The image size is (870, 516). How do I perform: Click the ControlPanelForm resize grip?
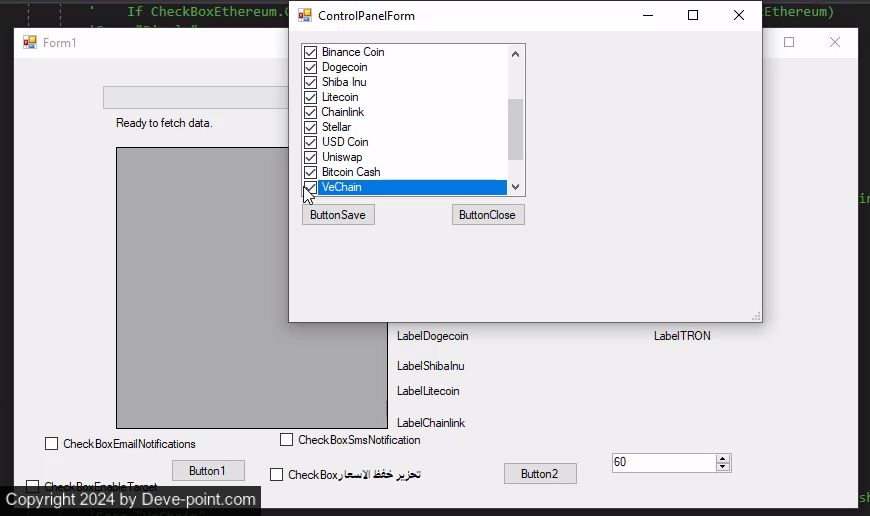[x=756, y=316]
